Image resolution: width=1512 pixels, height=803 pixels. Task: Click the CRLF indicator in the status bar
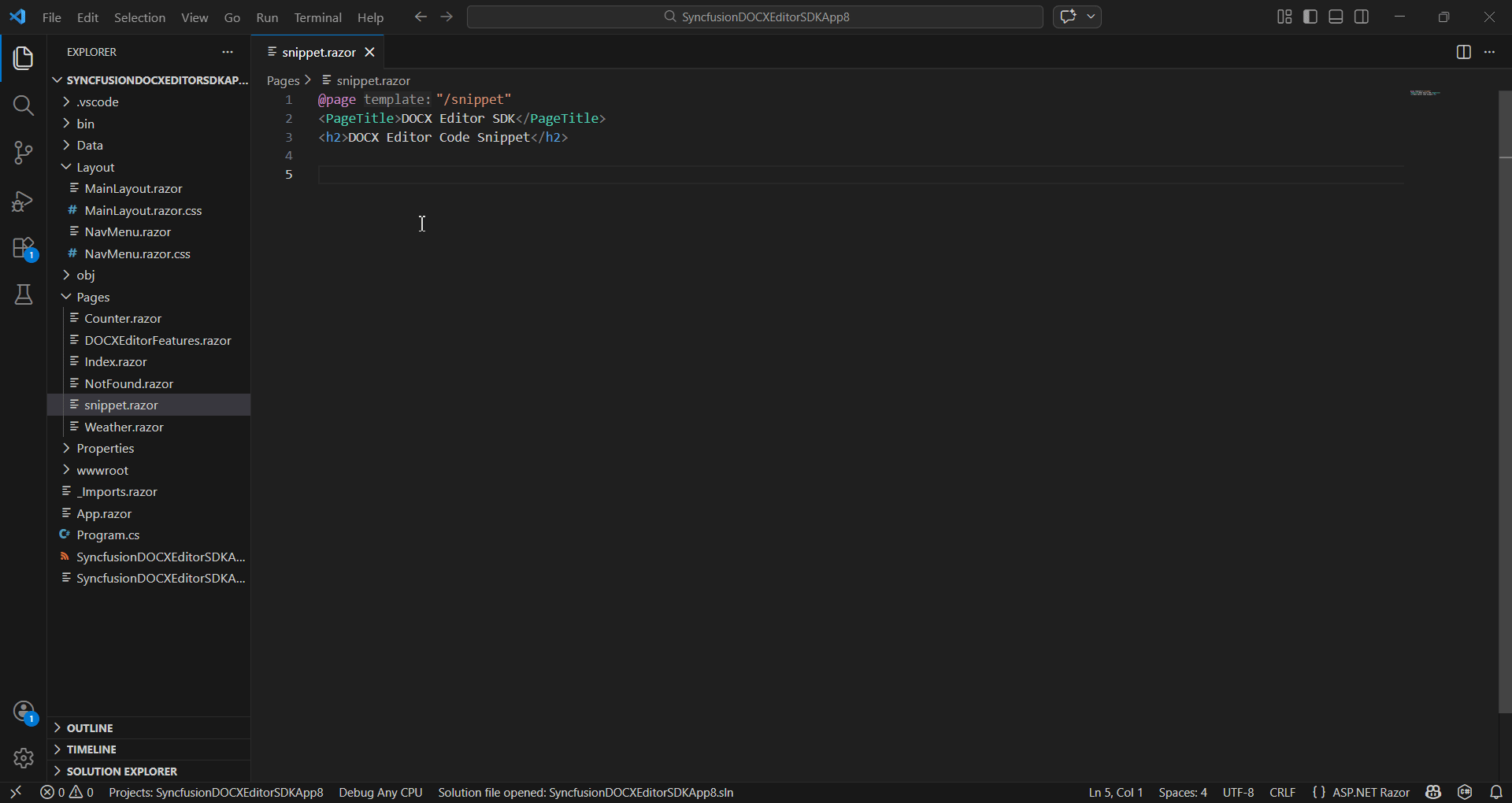(1283, 792)
